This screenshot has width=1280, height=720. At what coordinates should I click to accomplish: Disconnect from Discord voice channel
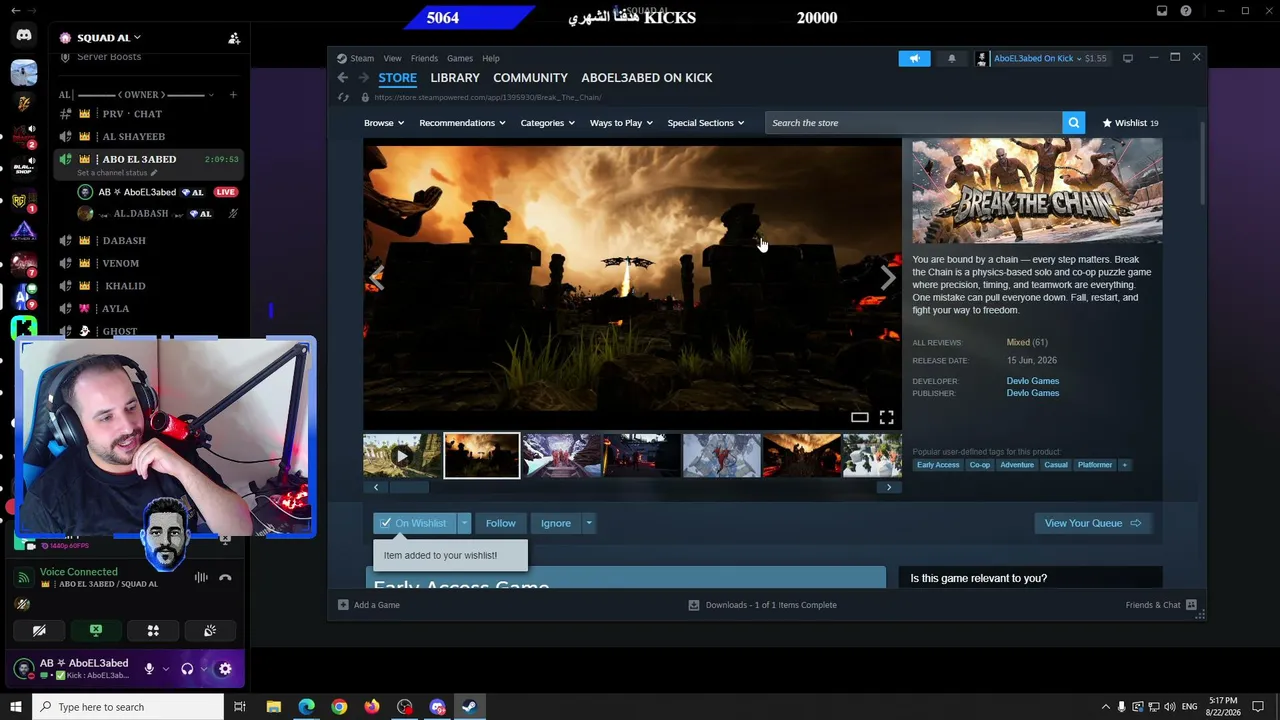pyautogui.click(x=225, y=577)
